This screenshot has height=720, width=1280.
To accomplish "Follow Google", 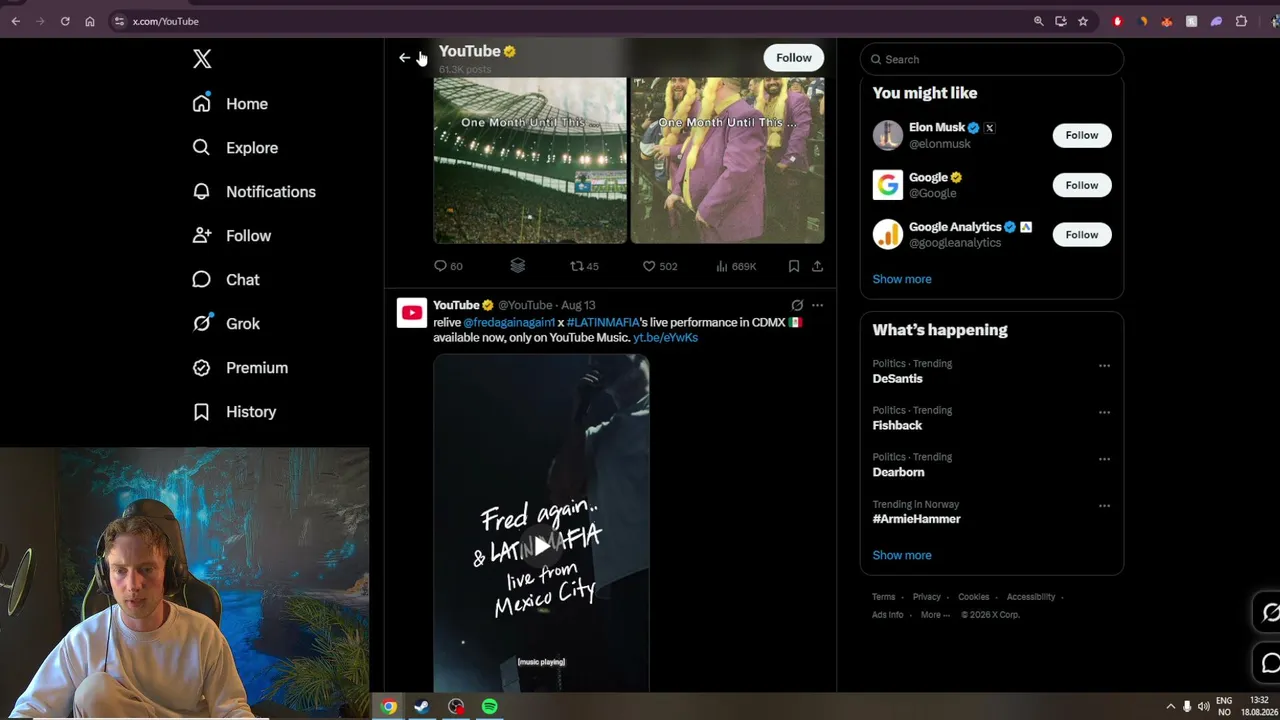I will tap(1082, 185).
